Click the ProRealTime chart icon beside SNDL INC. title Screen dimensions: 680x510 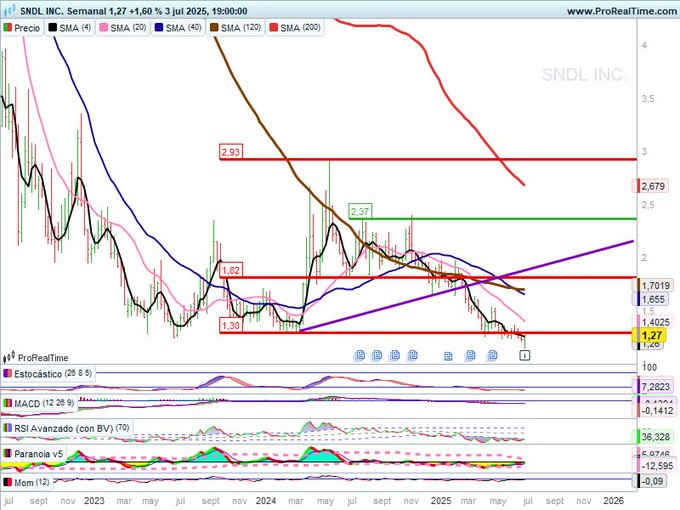10,10
